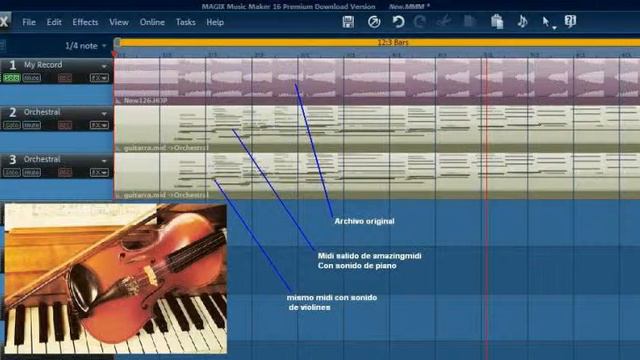The width and height of the screenshot is (640, 360).
Task: Click the context help question icon
Action: [570, 21]
